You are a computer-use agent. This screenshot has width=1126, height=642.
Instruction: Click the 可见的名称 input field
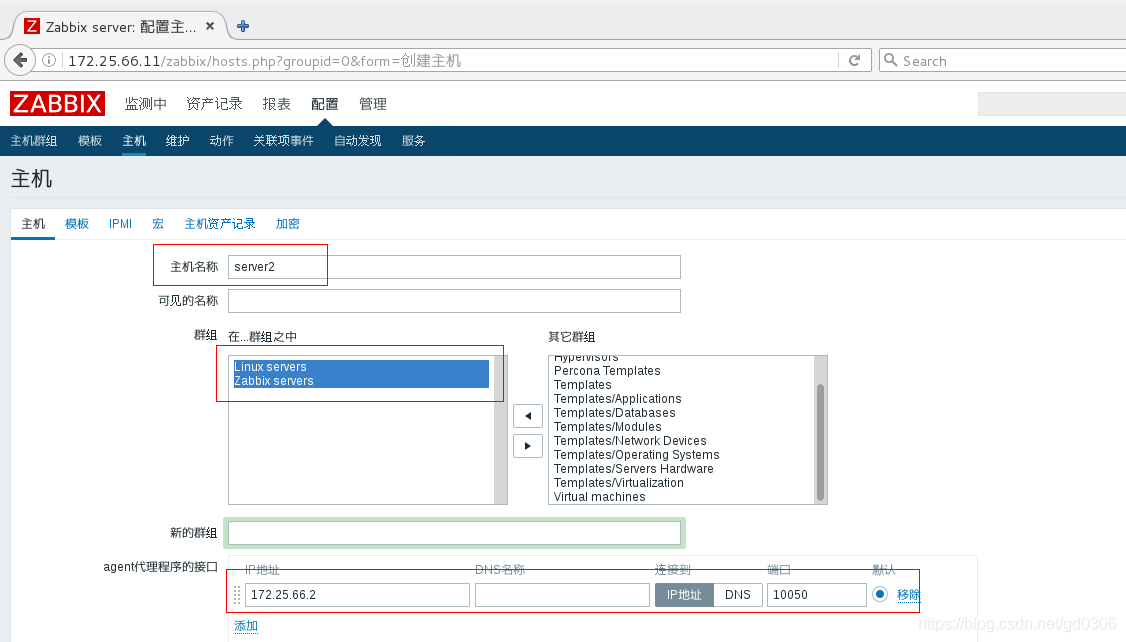(x=454, y=301)
